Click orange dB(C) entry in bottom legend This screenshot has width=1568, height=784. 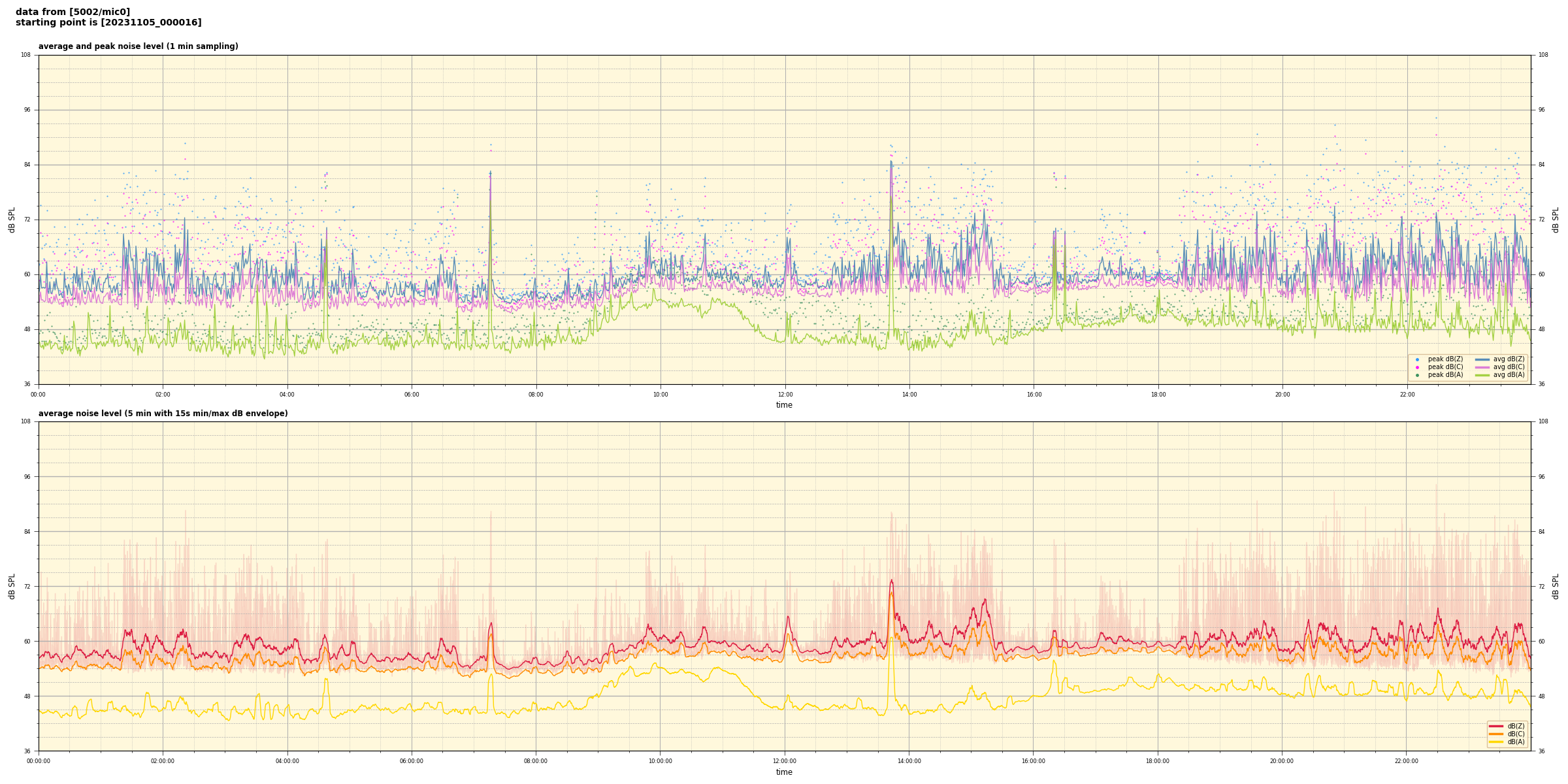coord(1496,734)
